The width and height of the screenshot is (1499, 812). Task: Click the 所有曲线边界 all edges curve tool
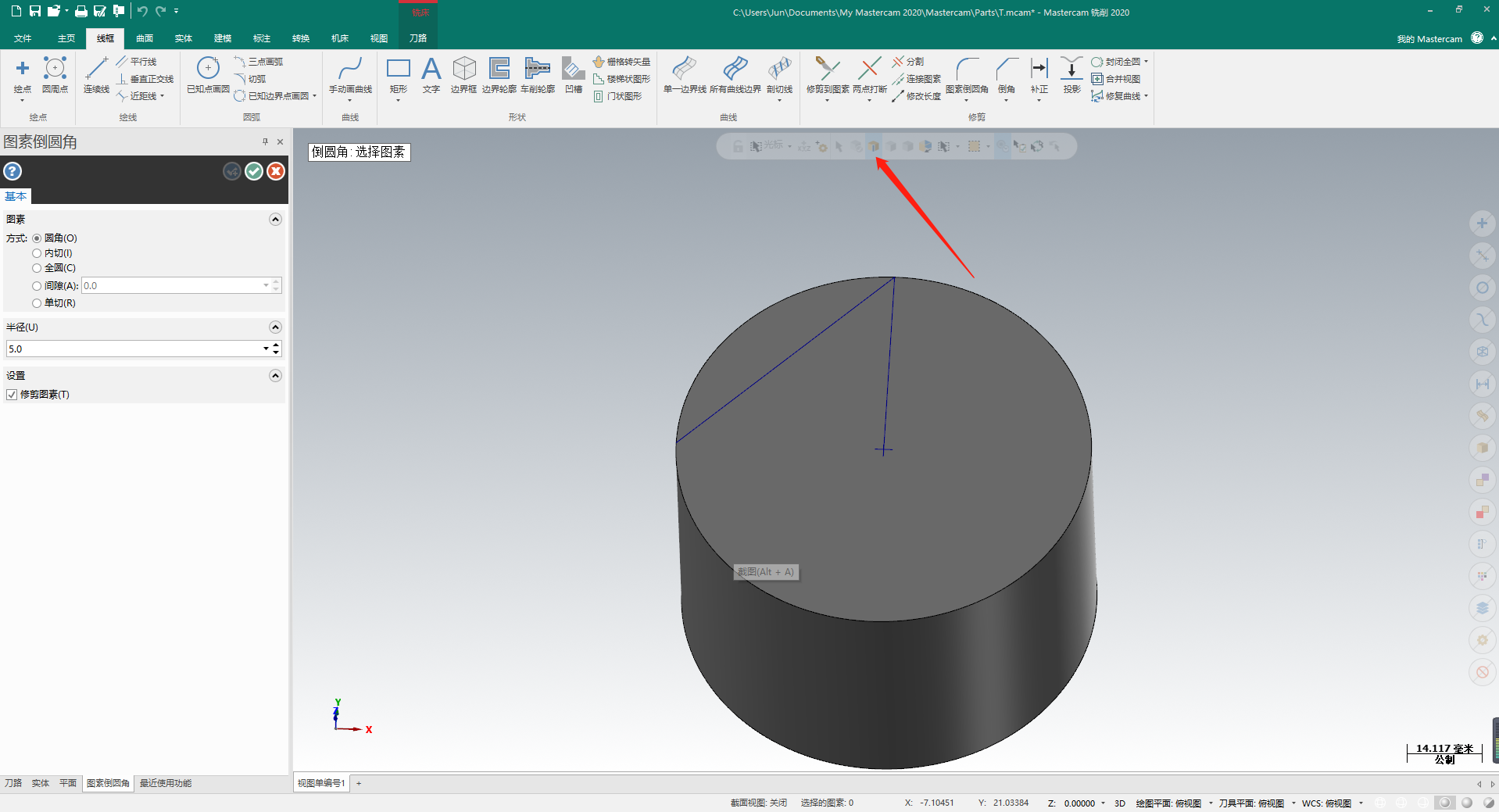pyautogui.click(x=735, y=76)
